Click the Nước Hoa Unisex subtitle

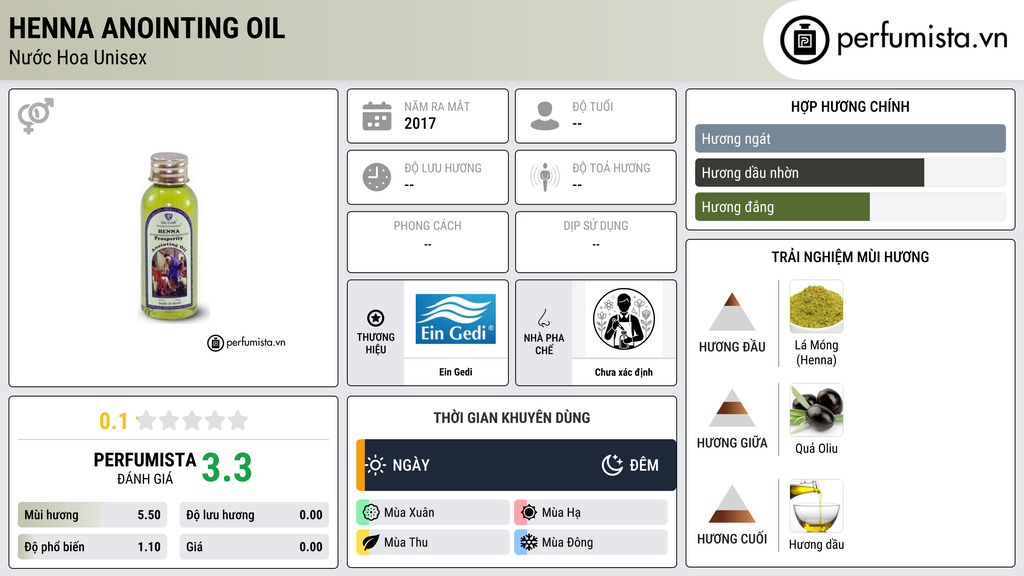78,57
